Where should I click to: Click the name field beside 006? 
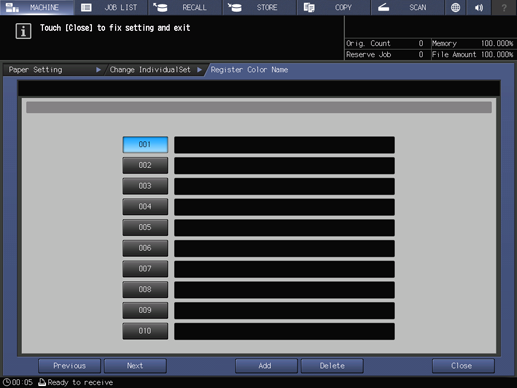[x=284, y=248]
